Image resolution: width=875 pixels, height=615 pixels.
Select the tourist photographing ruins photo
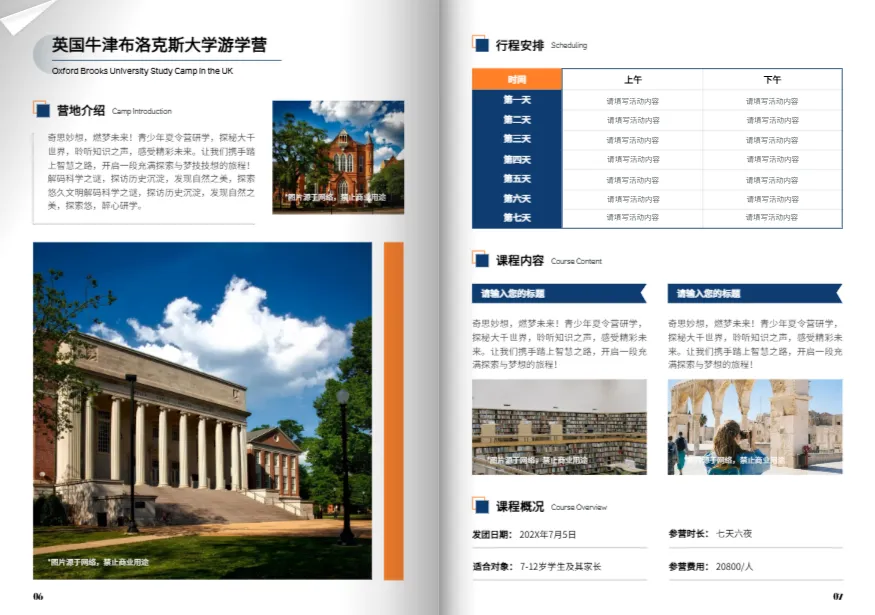coord(755,427)
